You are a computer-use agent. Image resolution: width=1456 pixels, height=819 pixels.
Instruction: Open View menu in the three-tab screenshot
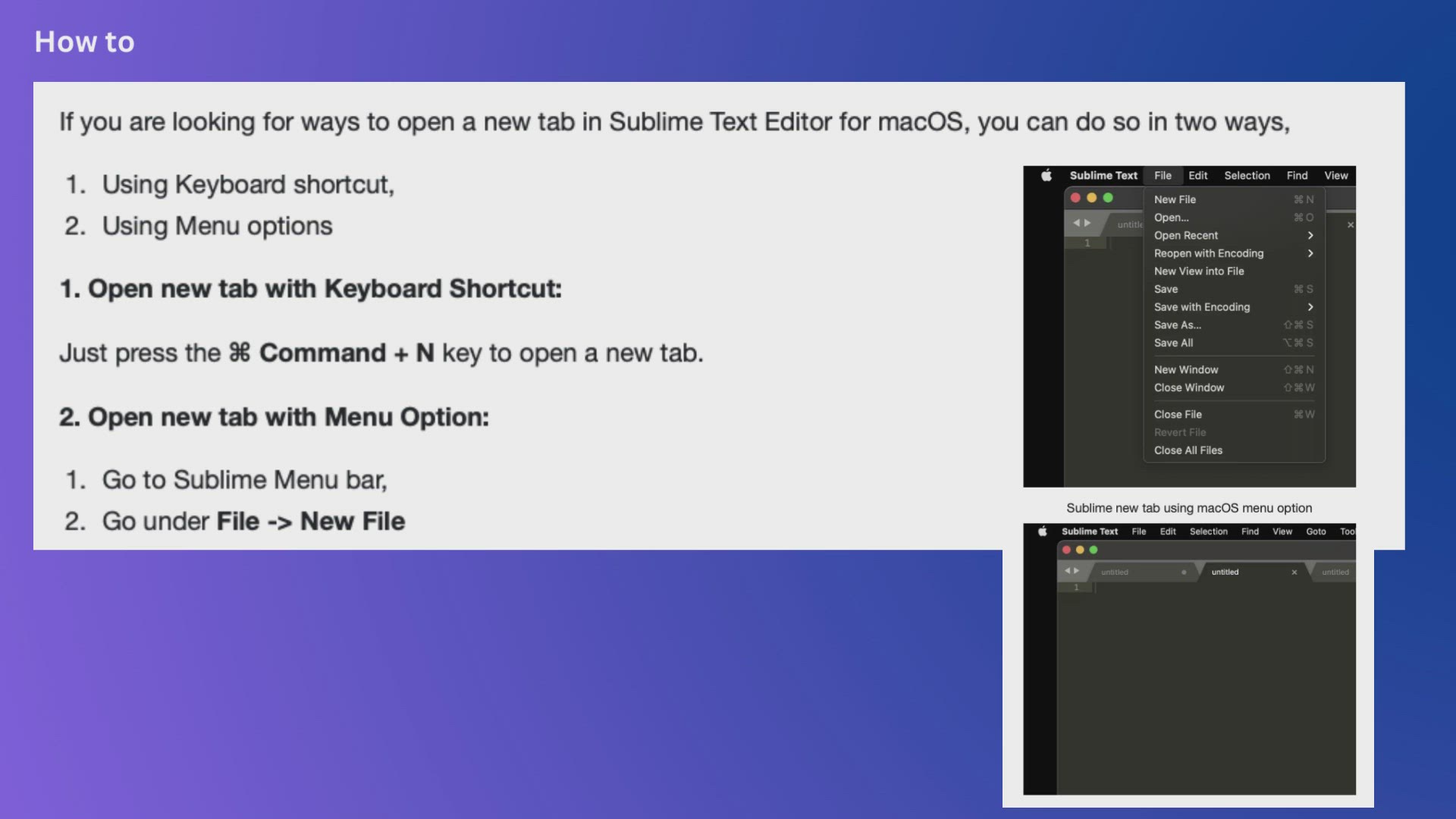pos(1282,532)
